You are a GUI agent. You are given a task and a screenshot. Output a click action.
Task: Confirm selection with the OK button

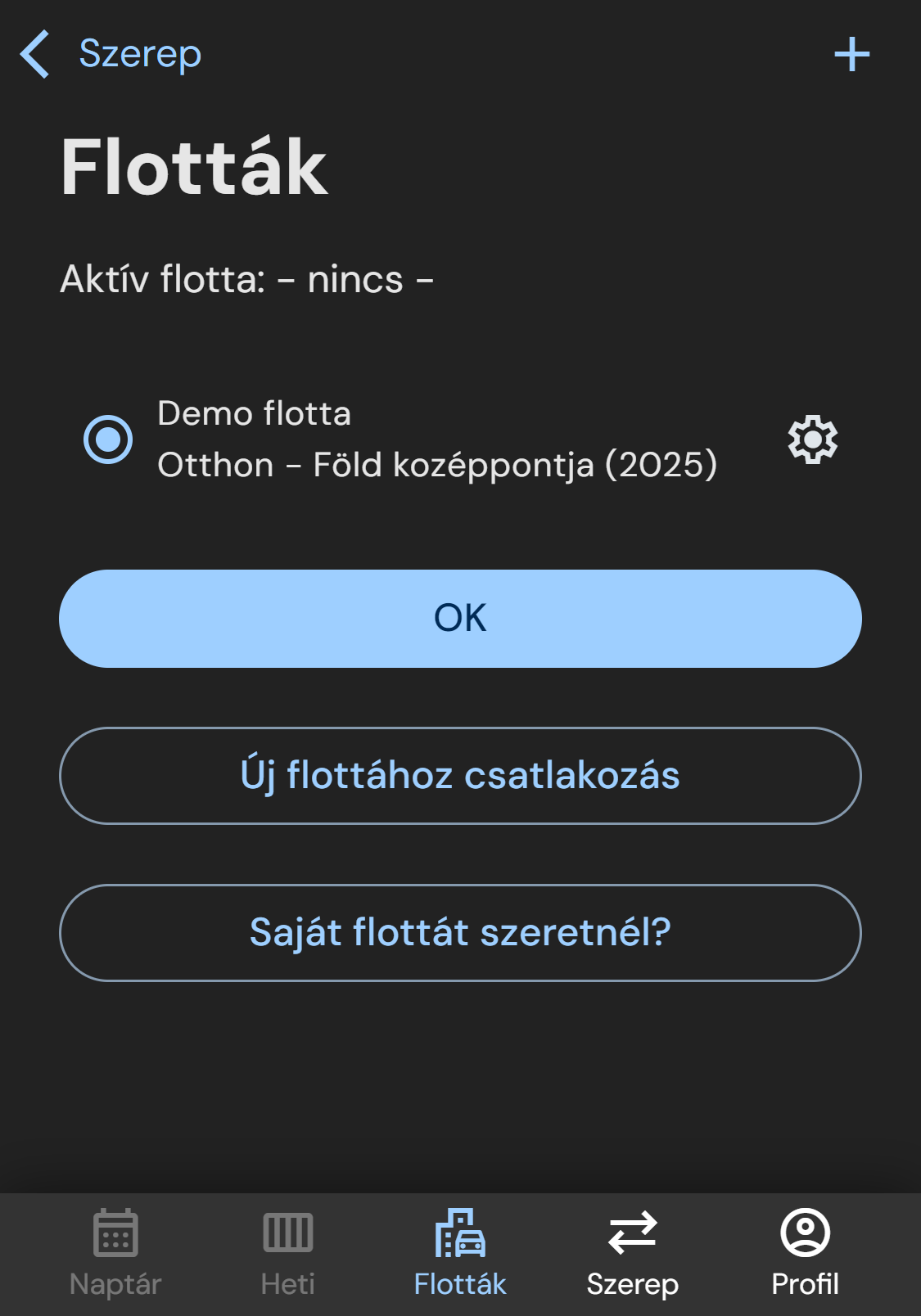[460, 619]
